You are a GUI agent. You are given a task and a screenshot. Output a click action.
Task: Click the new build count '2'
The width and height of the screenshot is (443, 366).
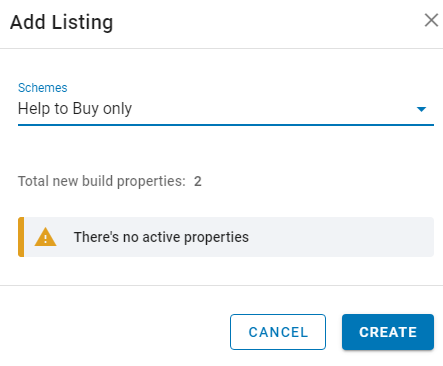point(198,182)
